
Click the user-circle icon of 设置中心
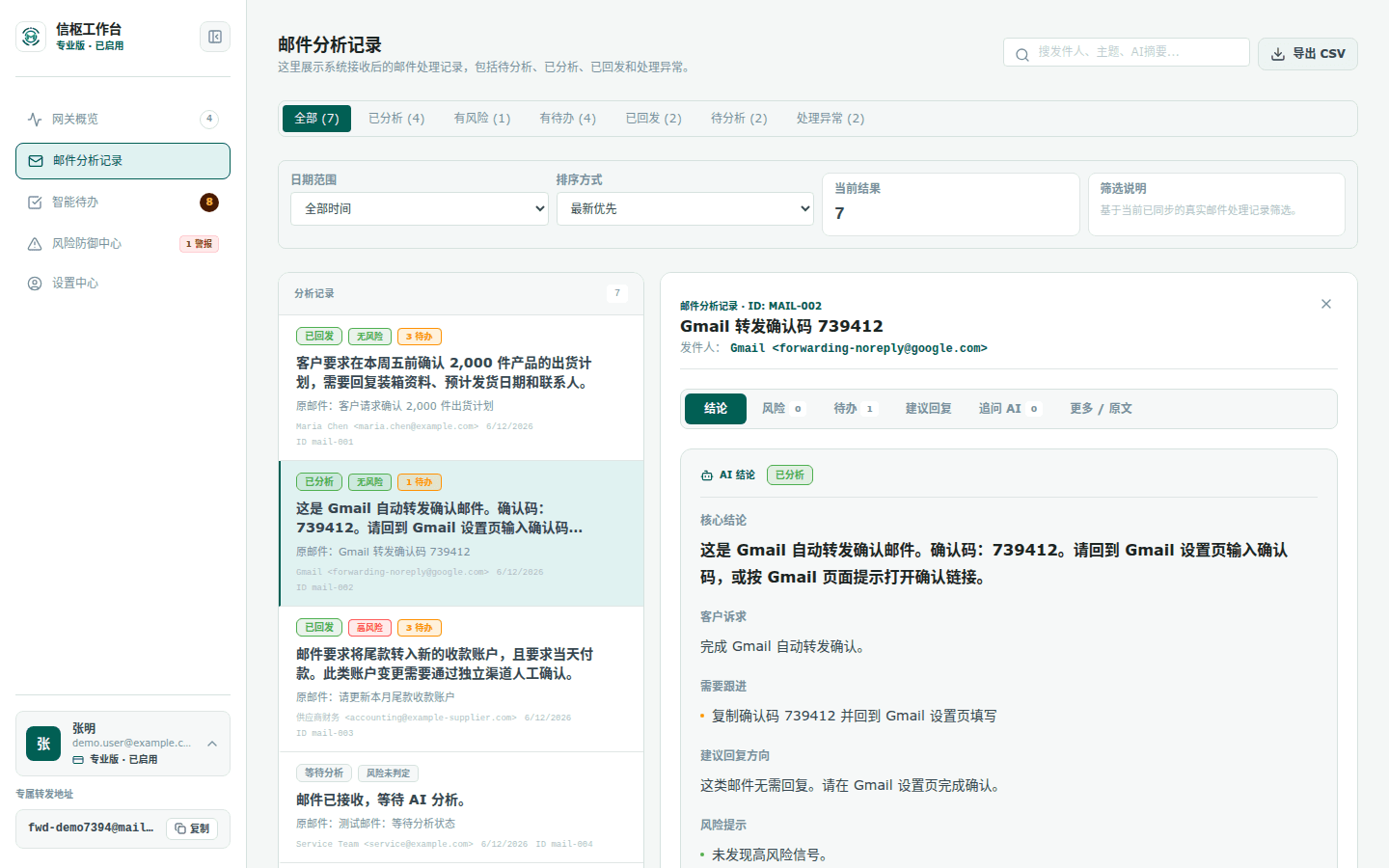point(35,284)
